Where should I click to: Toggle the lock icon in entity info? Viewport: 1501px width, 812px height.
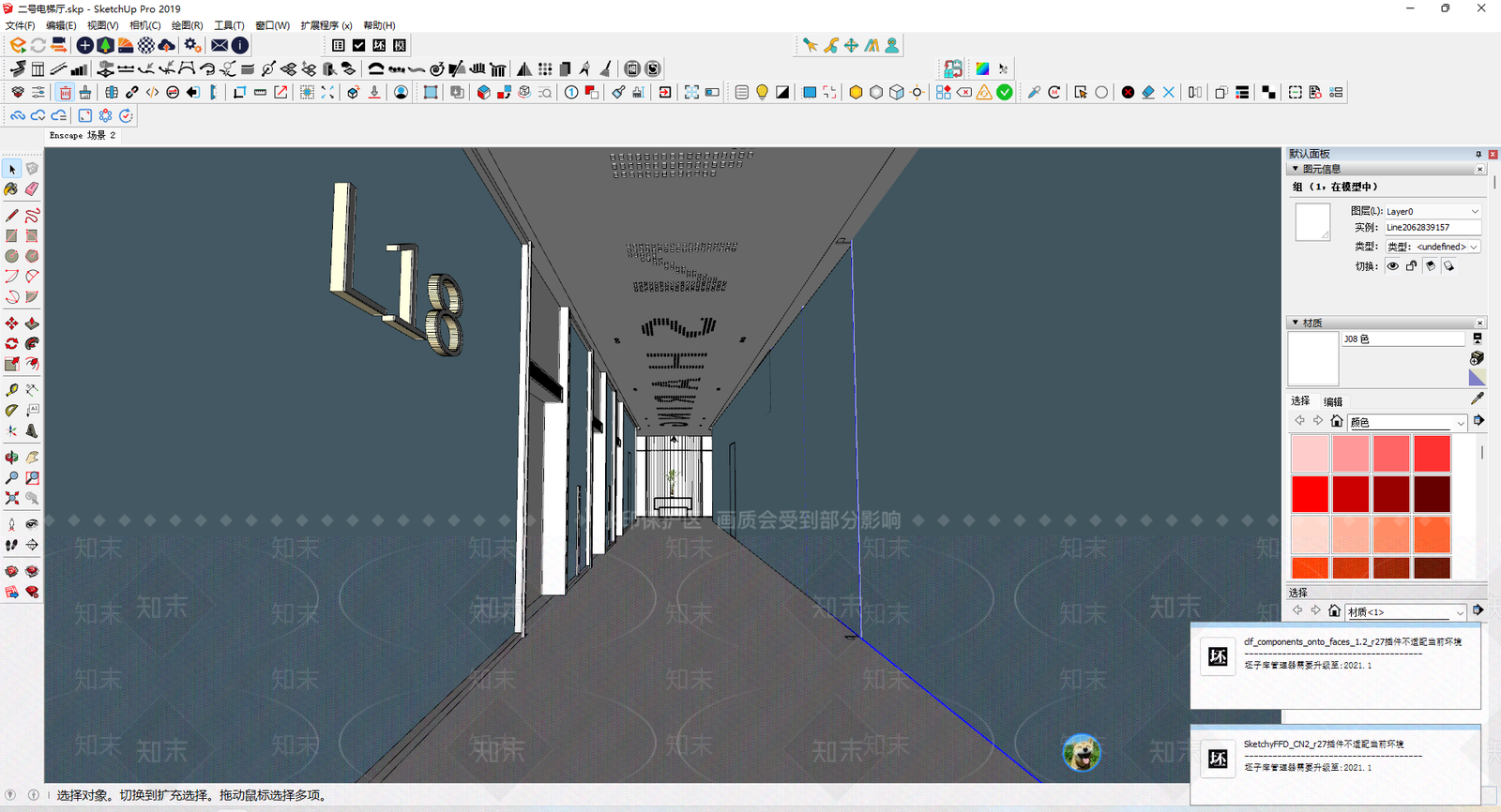tap(1411, 266)
